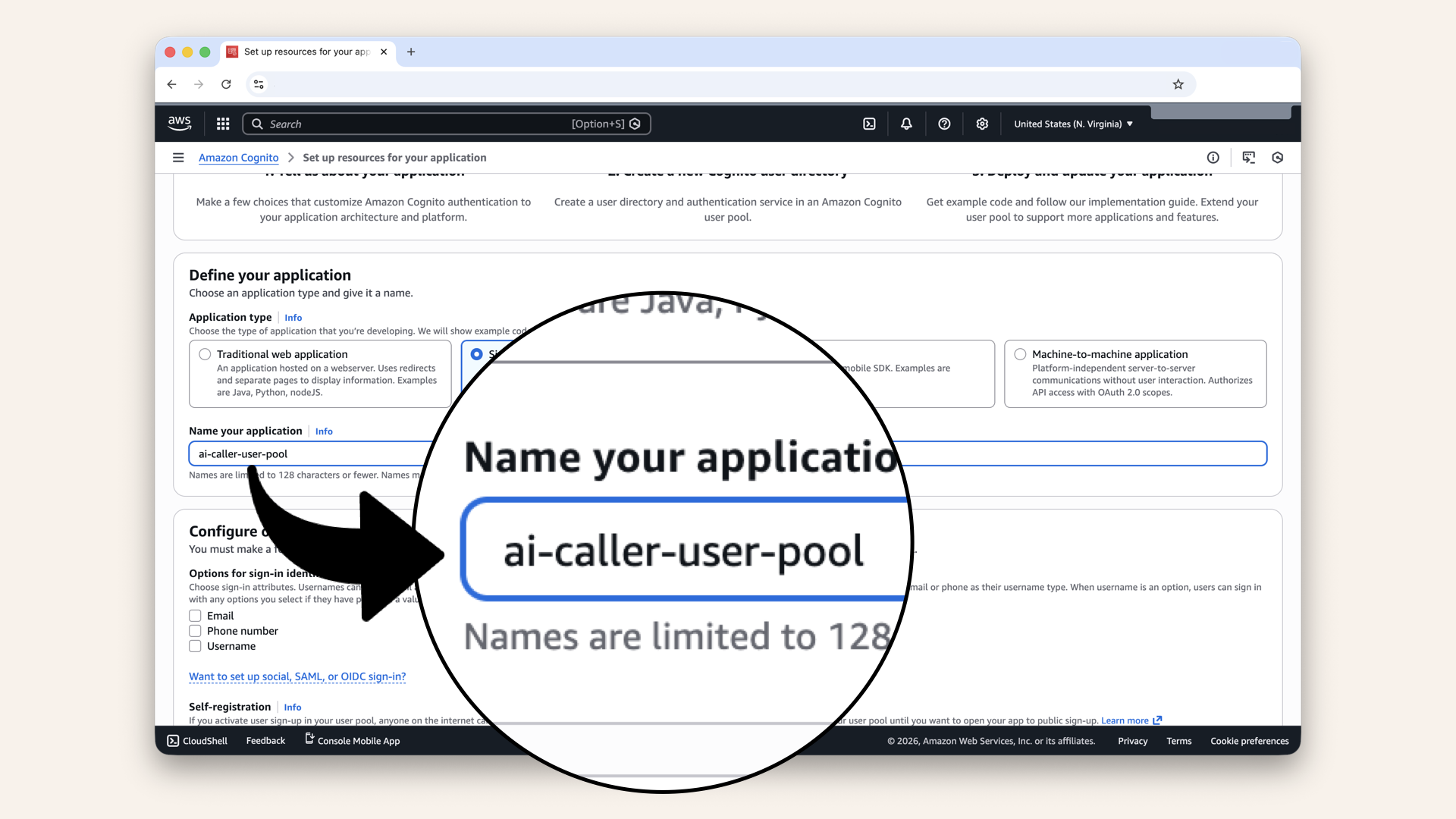Switch to the Set up resources browser tab

(303, 52)
